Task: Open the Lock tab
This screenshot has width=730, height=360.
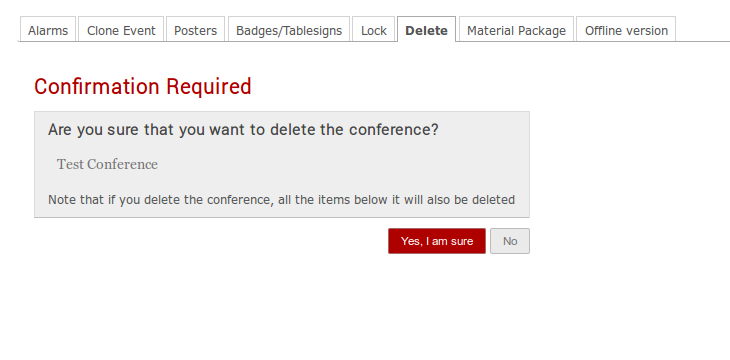Action: pyautogui.click(x=373, y=30)
